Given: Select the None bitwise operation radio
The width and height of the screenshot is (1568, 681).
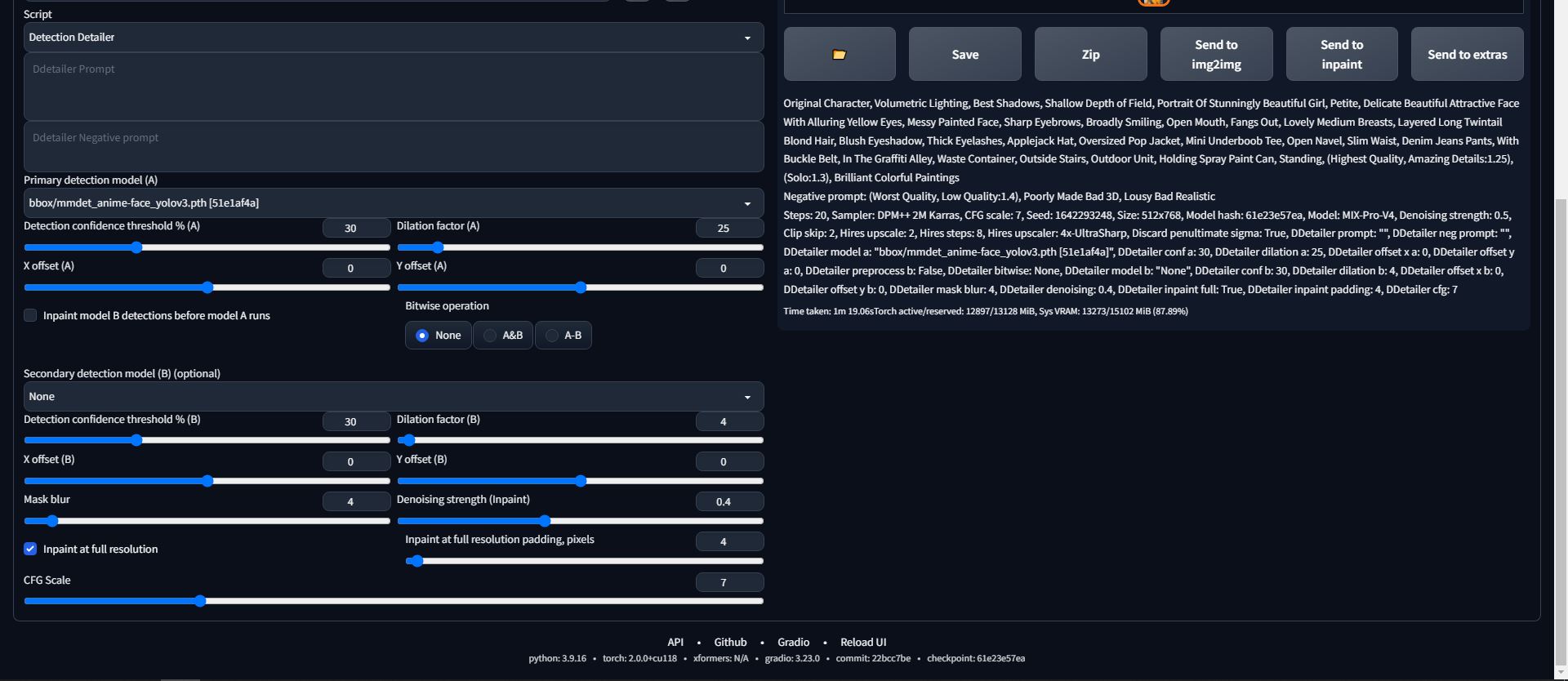Looking at the screenshot, I should click(438, 336).
